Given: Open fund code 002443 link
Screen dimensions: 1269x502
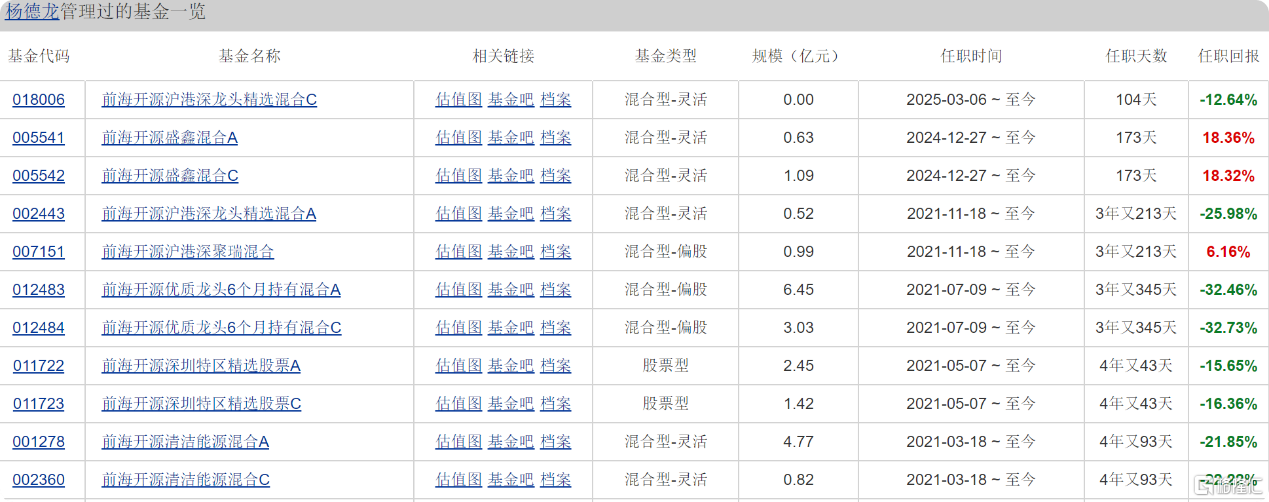Looking at the screenshot, I should [39, 214].
